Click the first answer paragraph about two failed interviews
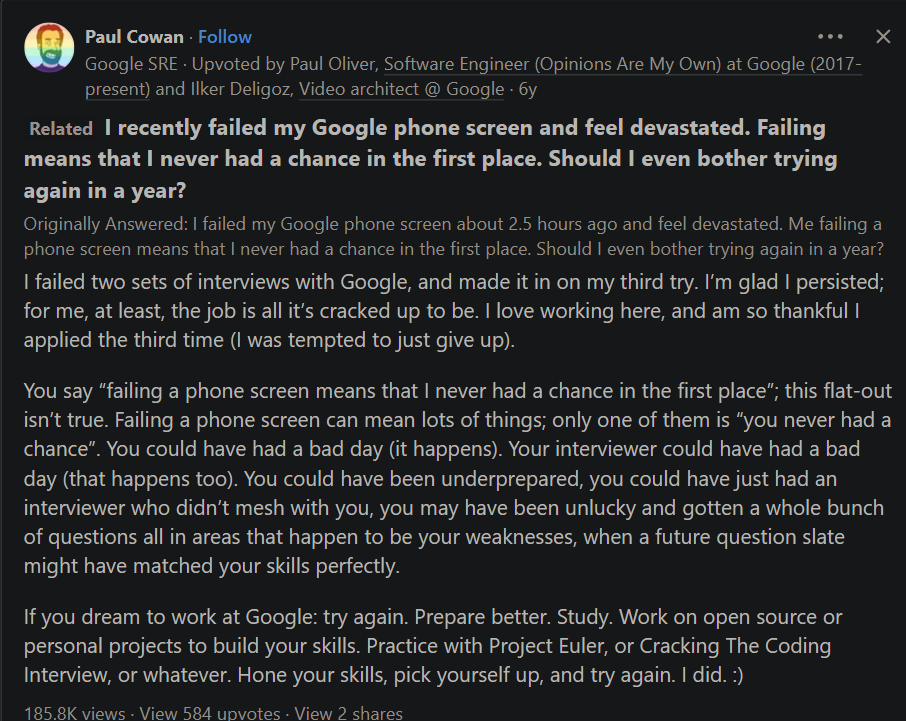 click(x=454, y=311)
